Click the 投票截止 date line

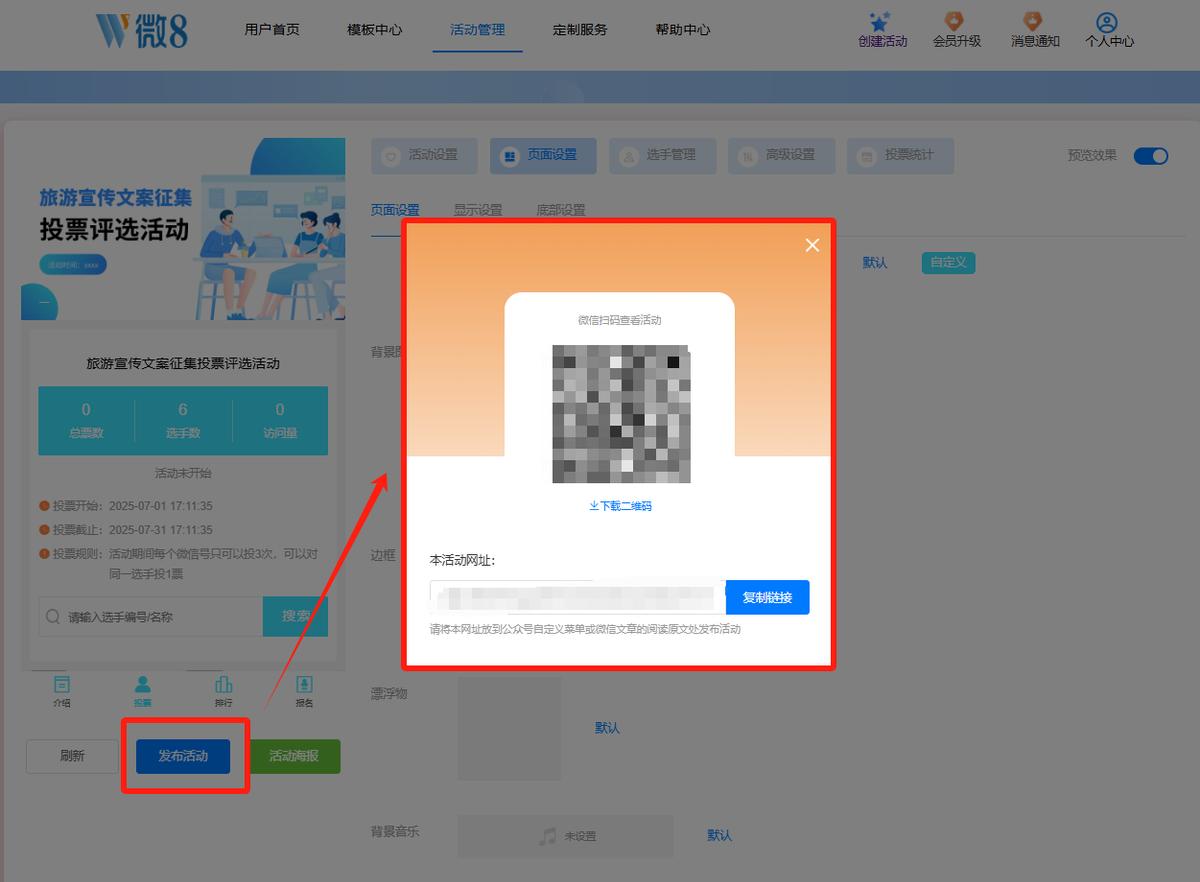click(125, 530)
